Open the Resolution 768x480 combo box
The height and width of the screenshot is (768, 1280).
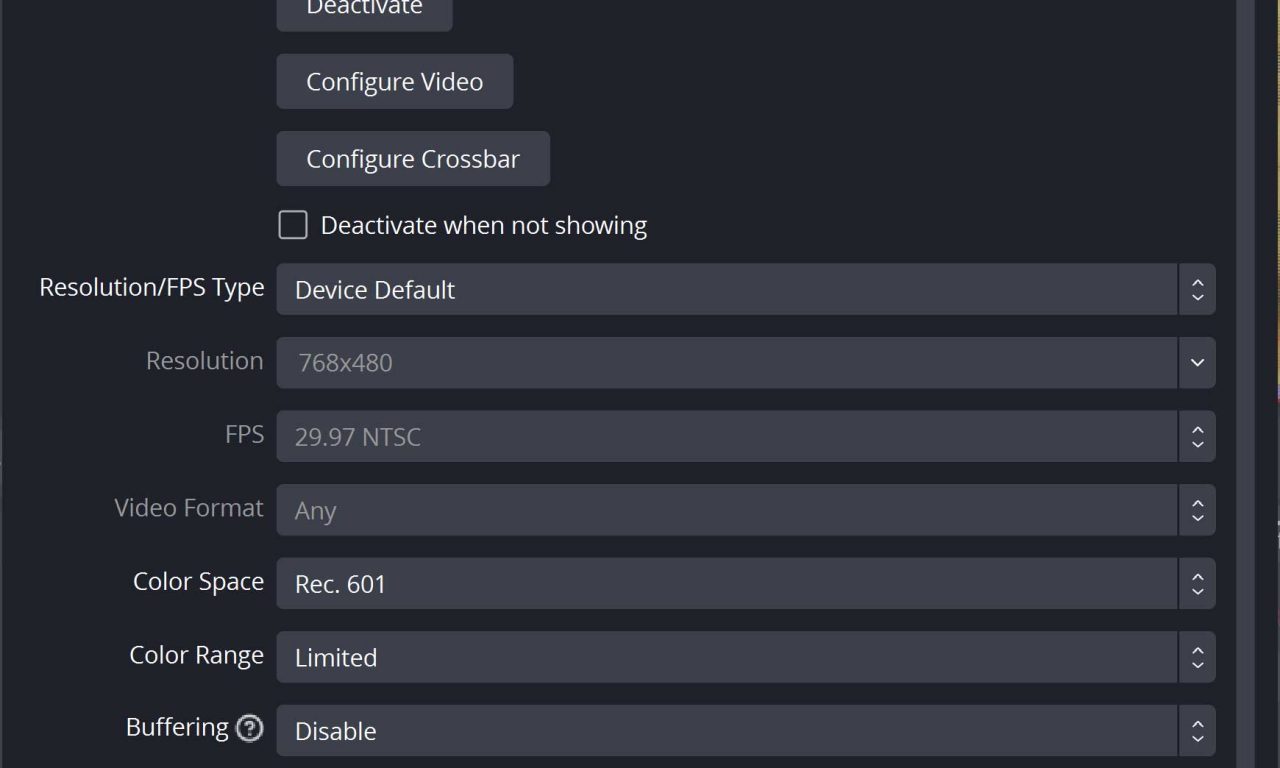pyautogui.click(x=726, y=363)
